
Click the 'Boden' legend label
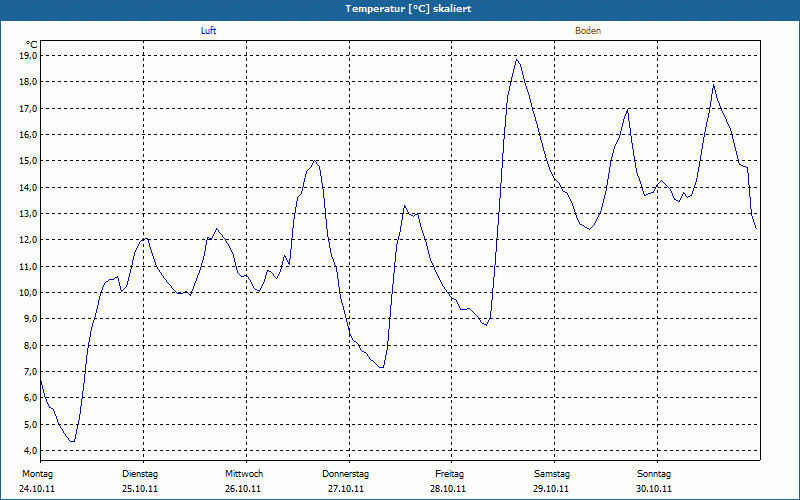(x=588, y=31)
